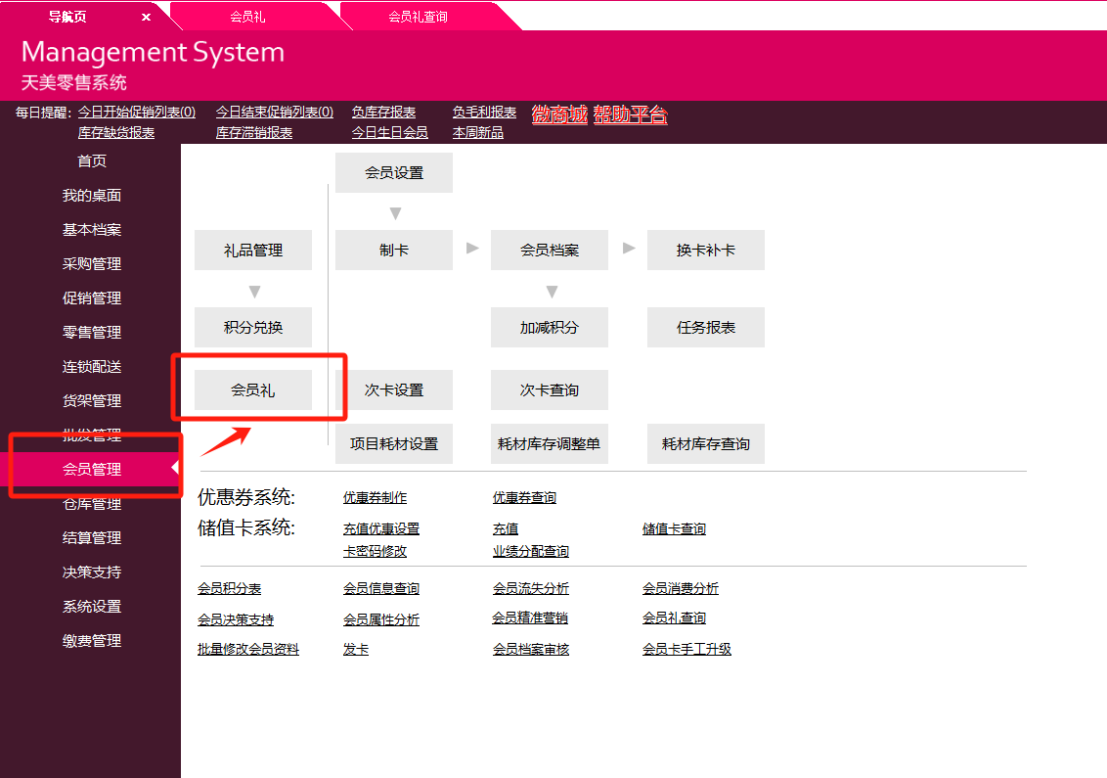1107x778 pixels.
Task: Open the 帮助平台 link
Action: 630,114
